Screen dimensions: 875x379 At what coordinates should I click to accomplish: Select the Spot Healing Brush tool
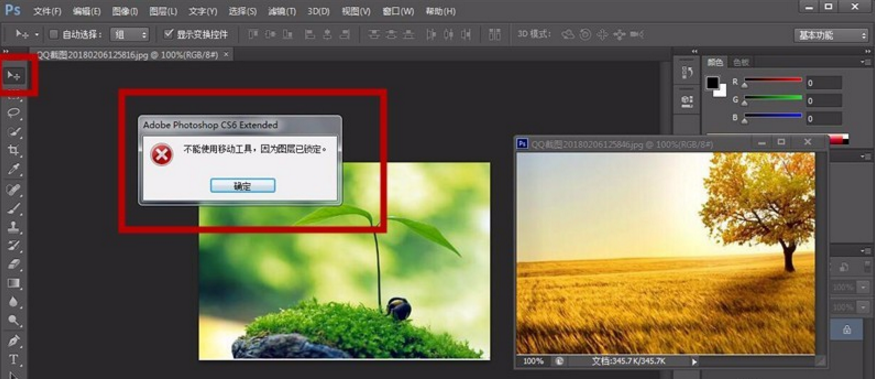point(13,190)
